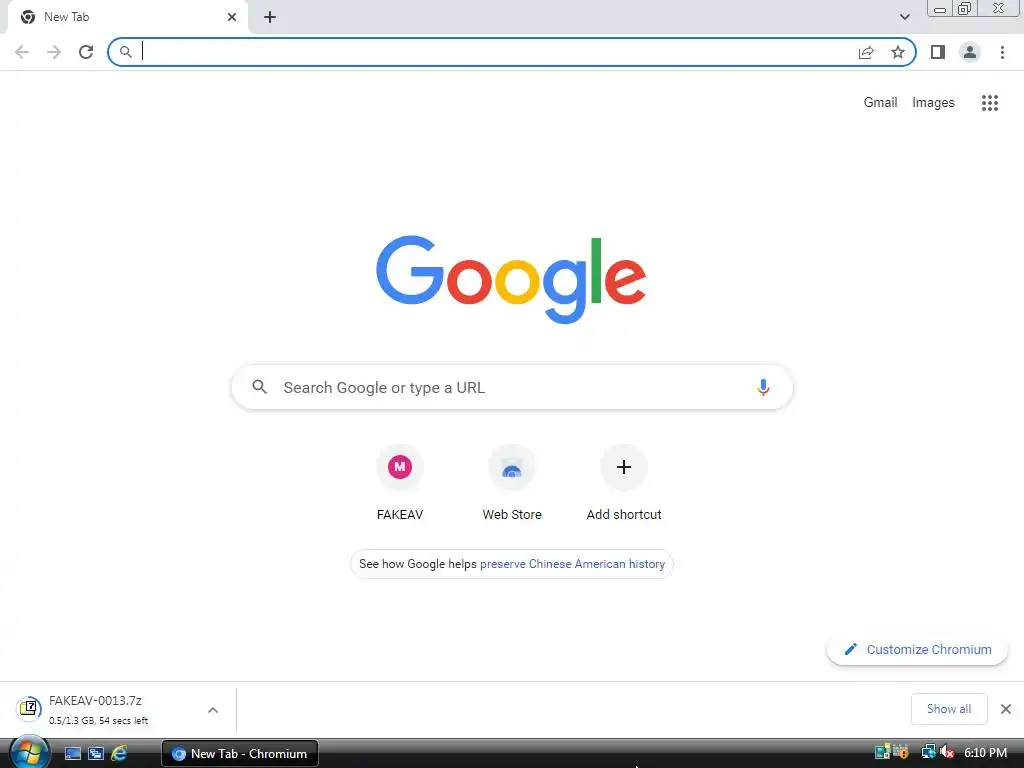Screen dimensions: 1024x768
Task: Open the profile avatar menu
Action: click(970, 52)
